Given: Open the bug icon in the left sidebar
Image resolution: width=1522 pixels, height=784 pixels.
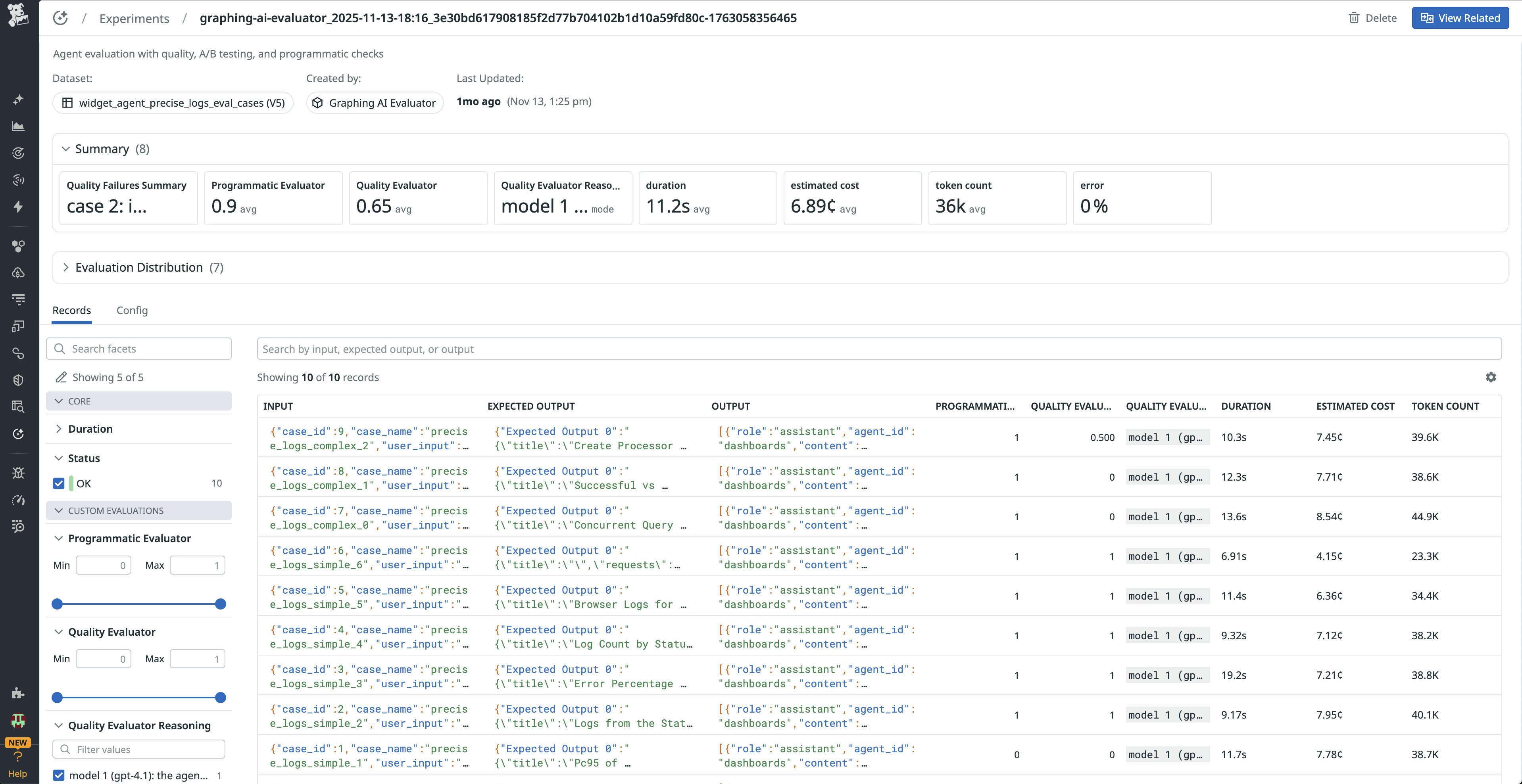Looking at the screenshot, I should click(18, 472).
